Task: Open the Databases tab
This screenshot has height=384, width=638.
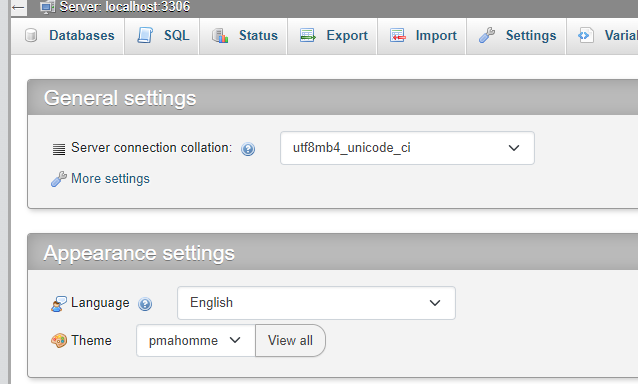Action: click(x=68, y=36)
